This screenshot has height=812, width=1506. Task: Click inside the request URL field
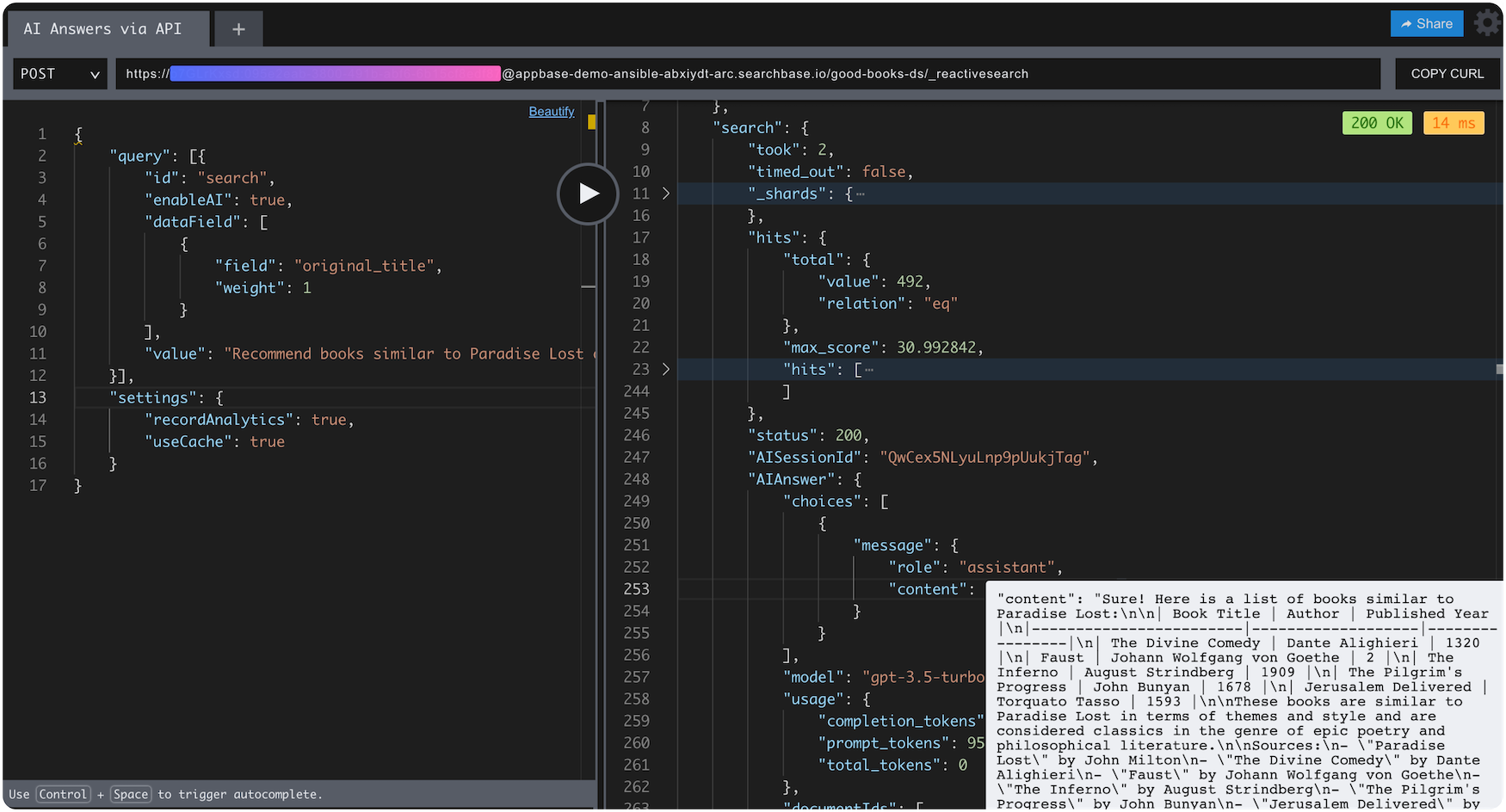click(775, 74)
